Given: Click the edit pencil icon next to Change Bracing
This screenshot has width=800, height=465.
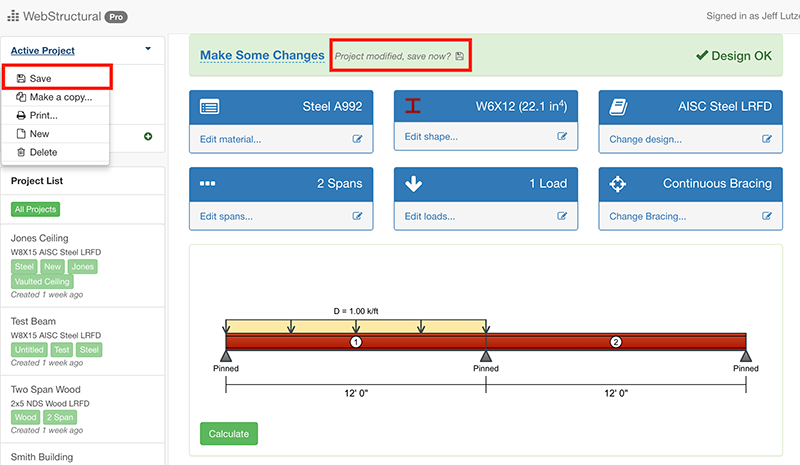Looking at the screenshot, I should pyautogui.click(x=766, y=216).
